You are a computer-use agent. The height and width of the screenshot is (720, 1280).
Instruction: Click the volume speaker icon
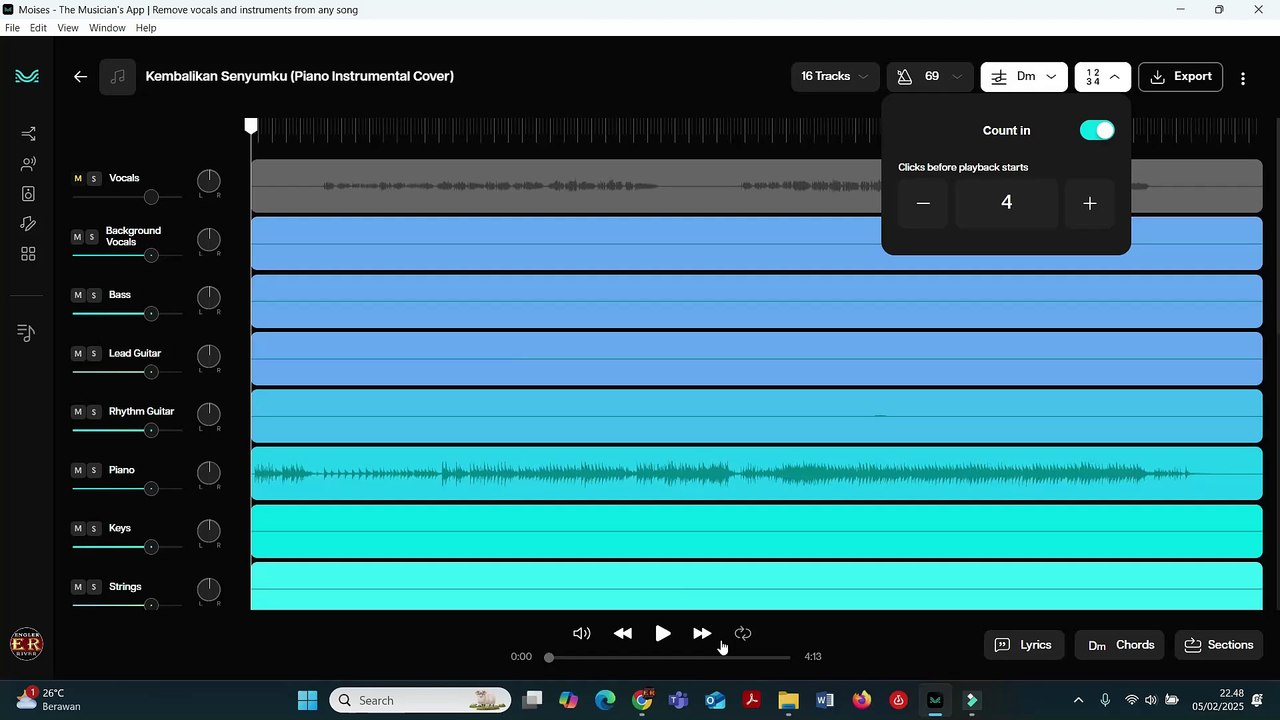(x=581, y=633)
